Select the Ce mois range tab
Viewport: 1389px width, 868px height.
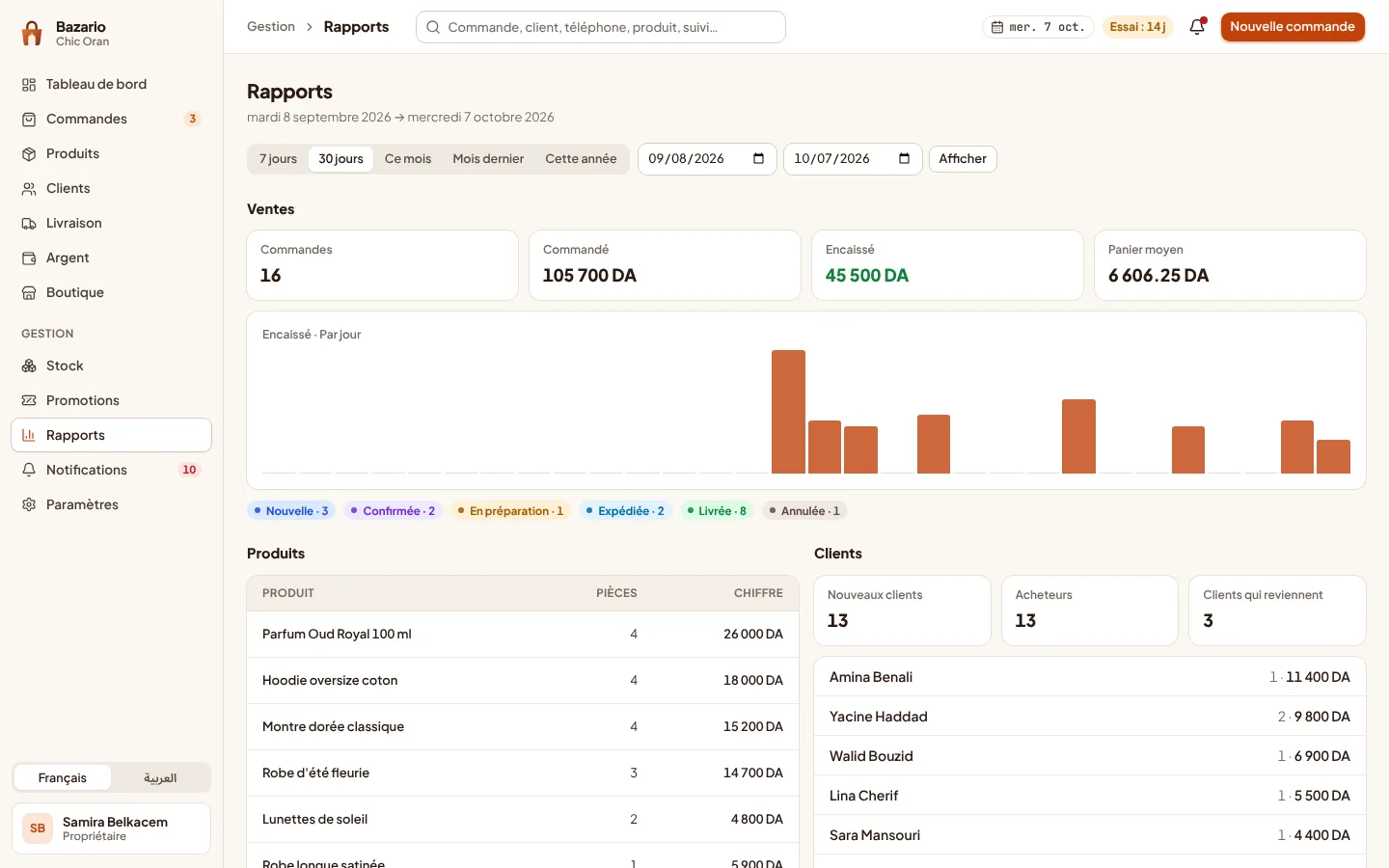tap(408, 159)
